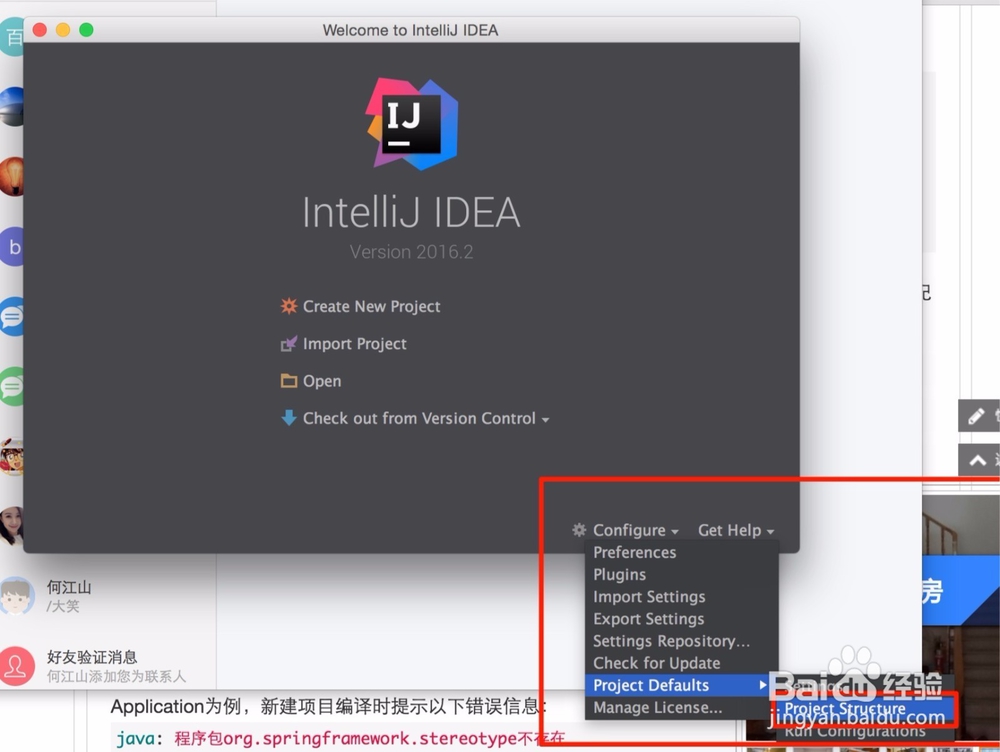Open Settings Repository... menu item
Image resolution: width=1000 pixels, height=752 pixels.
point(681,641)
